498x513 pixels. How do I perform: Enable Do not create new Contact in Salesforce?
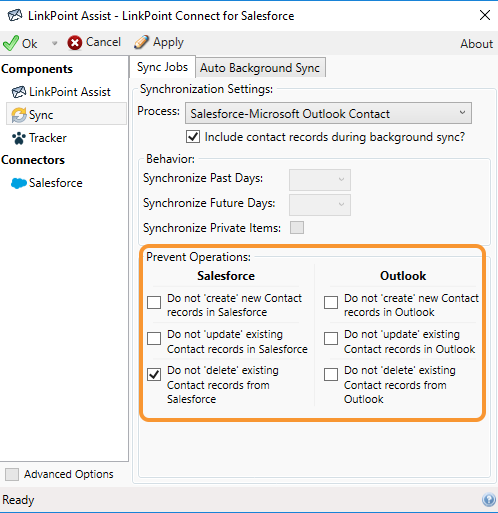[x=154, y=302]
